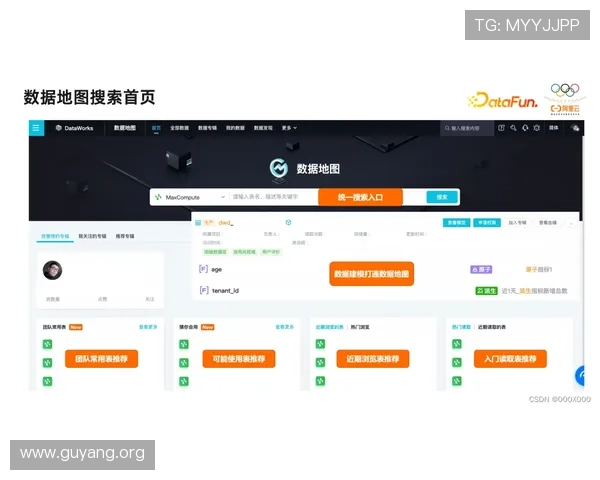
Task: Select the 热门读取 tab
Action: pos(461,327)
